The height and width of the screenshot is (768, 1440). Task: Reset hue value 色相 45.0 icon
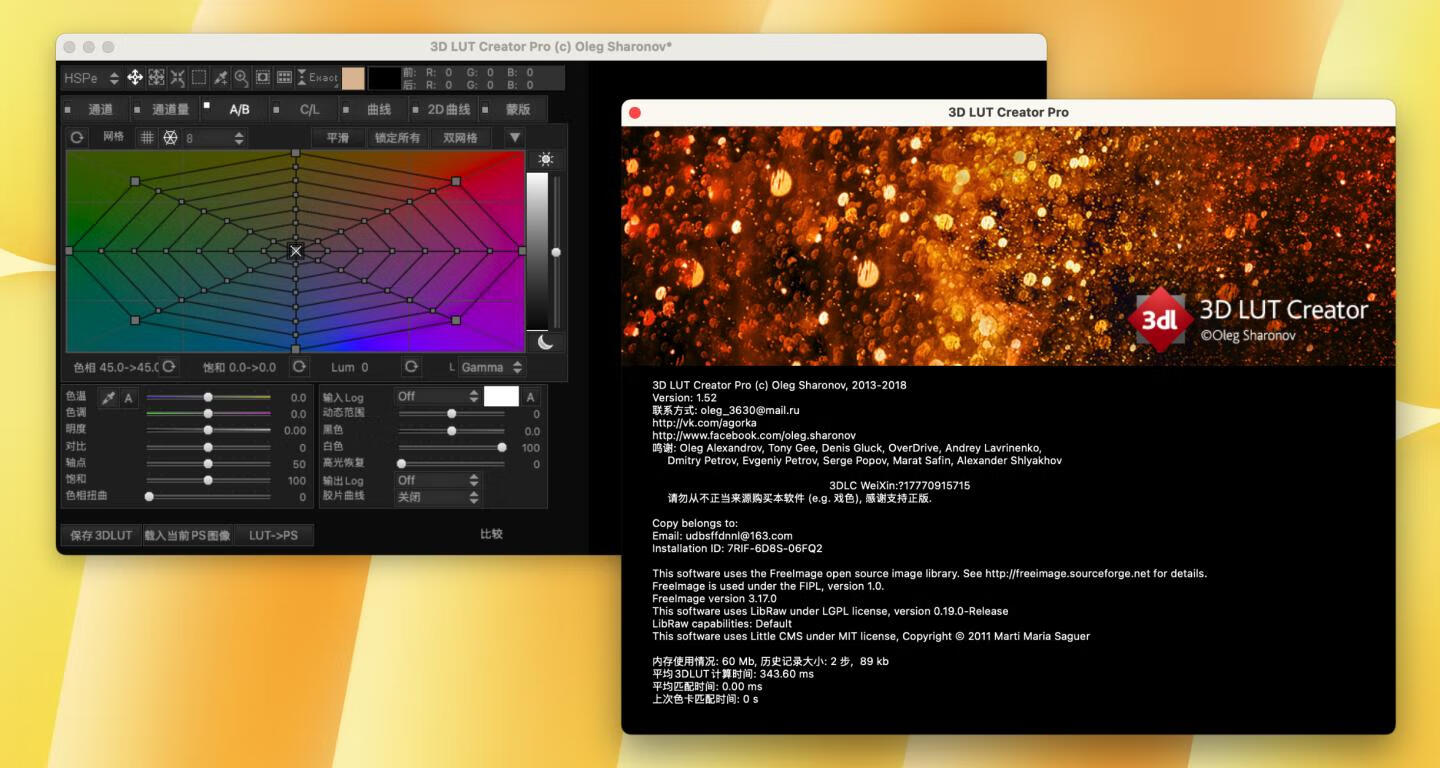tap(169, 367)
